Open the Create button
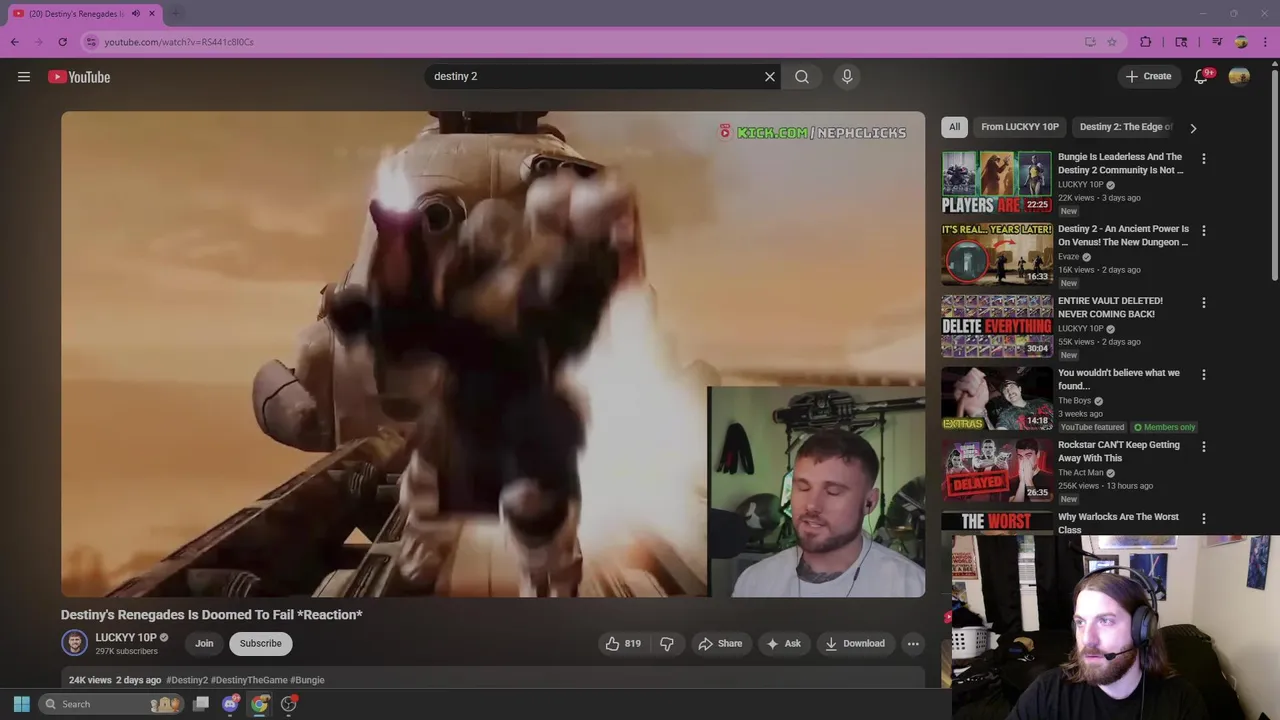This screenshot has height=720, width=1280. point(1148,77)
